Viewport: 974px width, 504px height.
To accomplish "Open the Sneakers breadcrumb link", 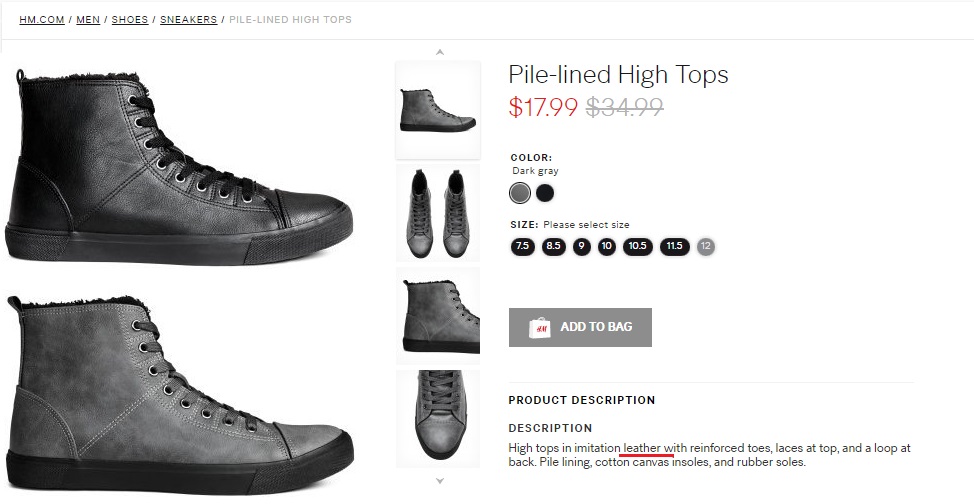I will coord(189,20).
